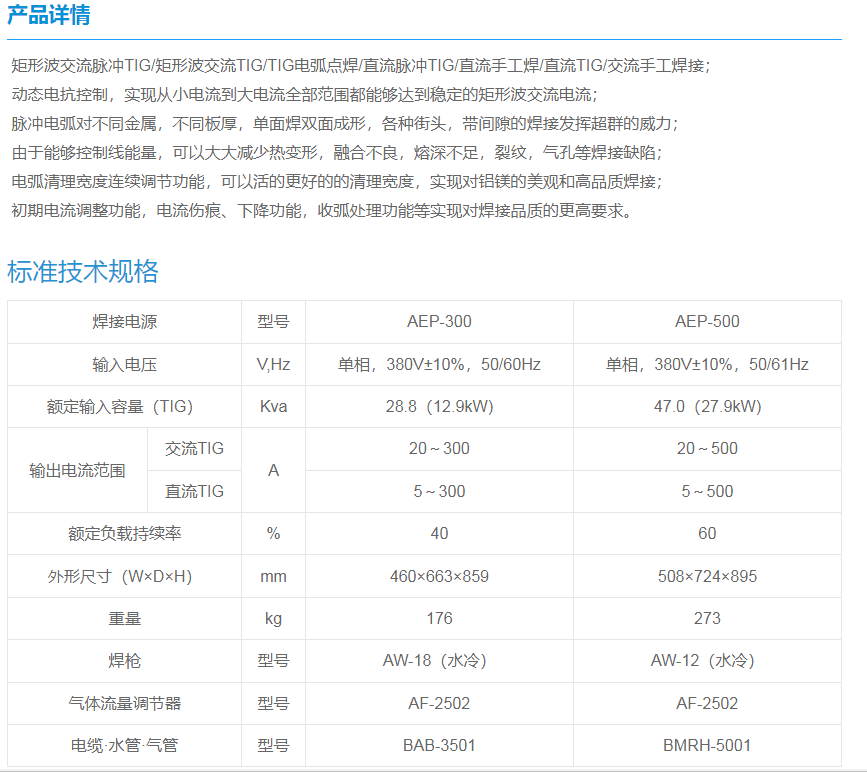Select the 交流TIG sub-row label
This screenshot has width=867, height=772.
coord(194,449)
